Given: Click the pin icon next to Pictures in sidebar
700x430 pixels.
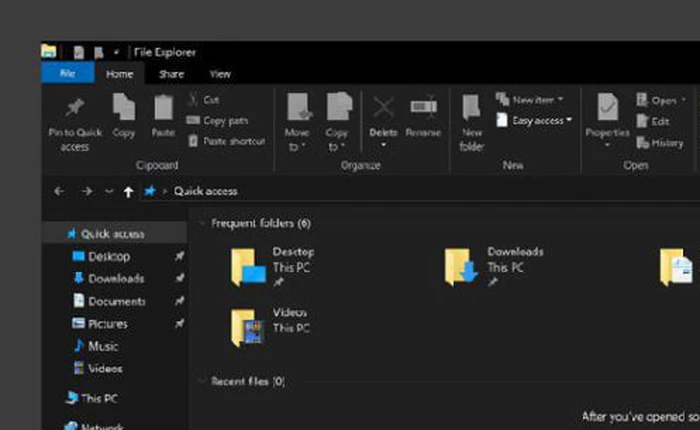Looking at the screenshot, I should [x=179, y=323].
